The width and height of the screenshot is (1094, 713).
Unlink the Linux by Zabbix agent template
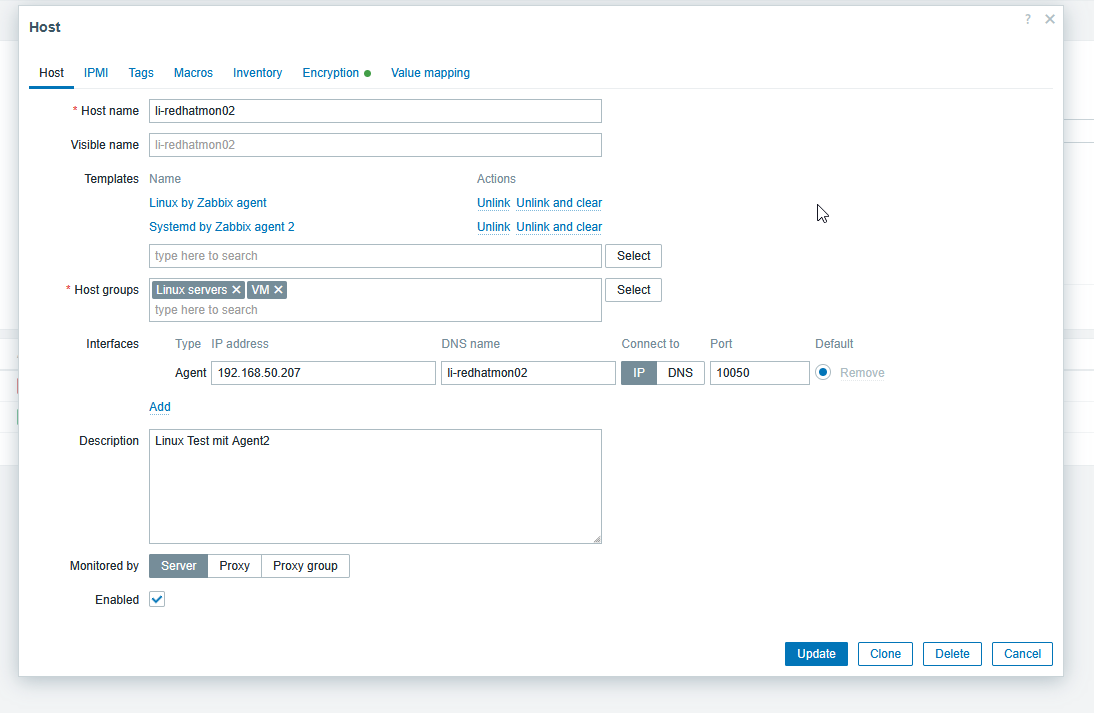(x=493, y=203)
